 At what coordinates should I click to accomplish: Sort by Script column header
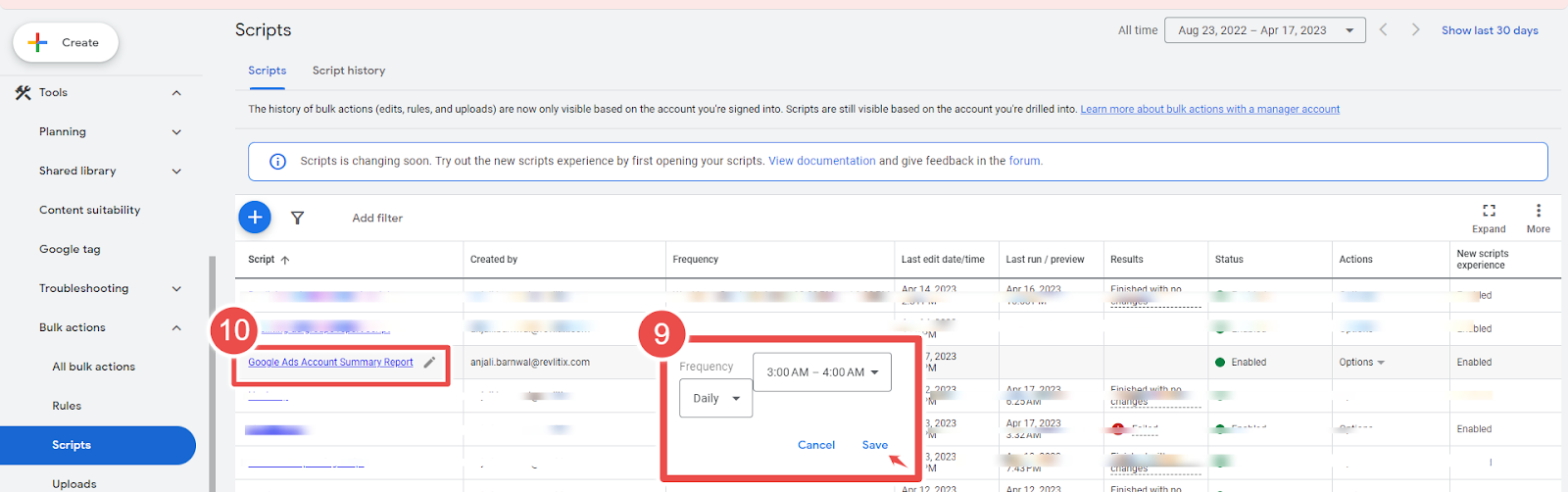pos(269,260)
